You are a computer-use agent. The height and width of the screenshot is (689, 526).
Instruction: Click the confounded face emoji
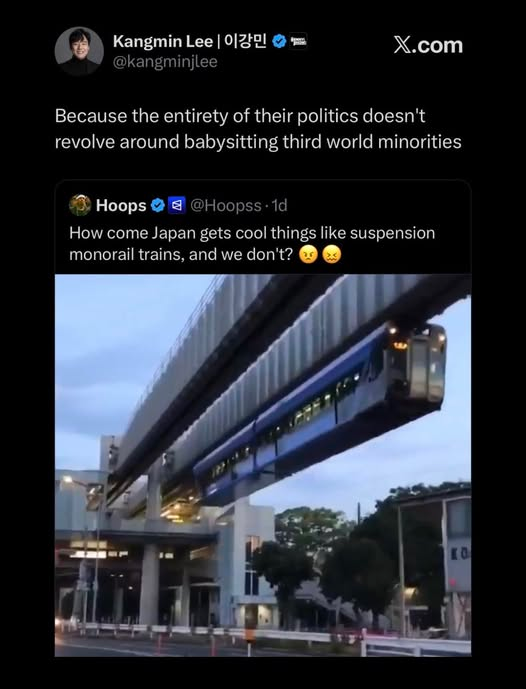coord(332,254)
